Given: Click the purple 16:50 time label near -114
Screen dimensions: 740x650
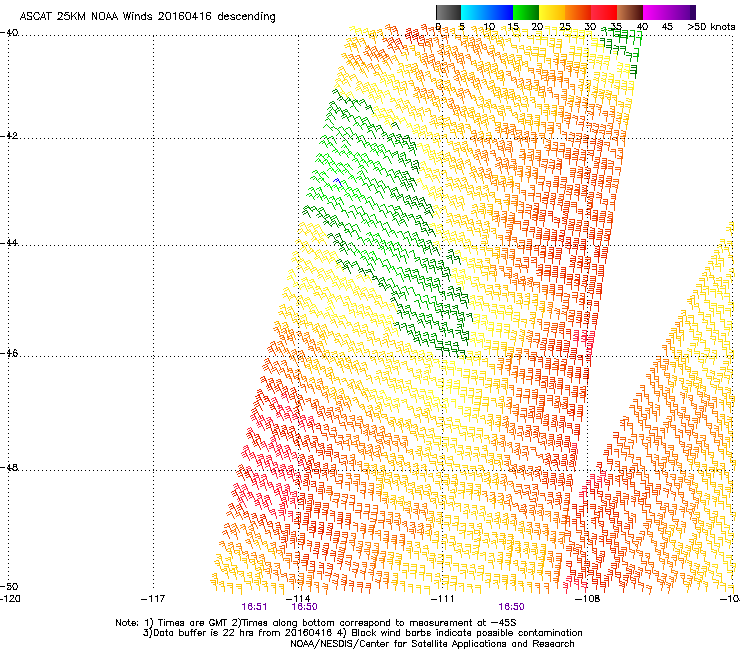Looking at the screenshot, I should point(304,607).
